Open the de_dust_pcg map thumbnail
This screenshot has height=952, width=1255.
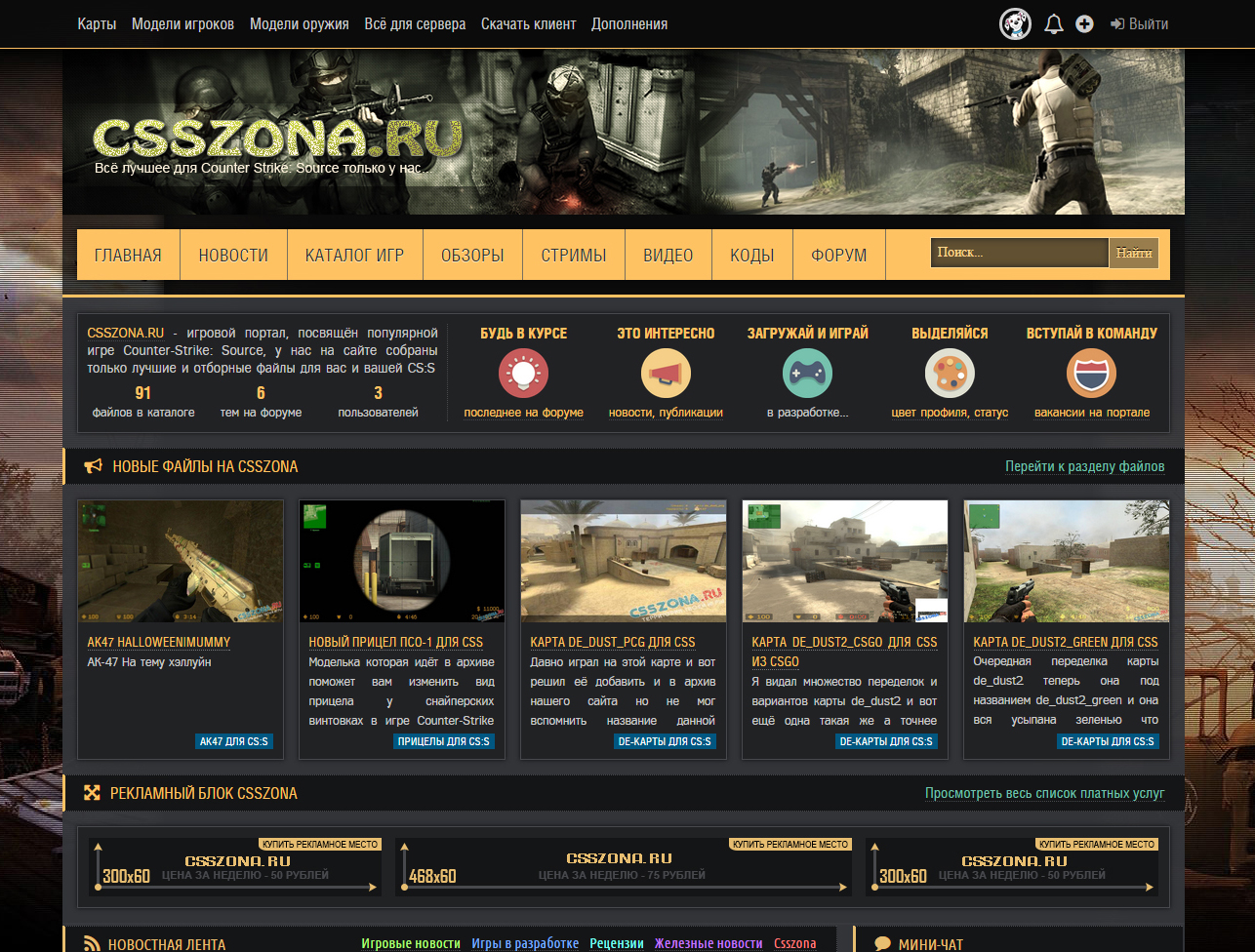point(624,561)
